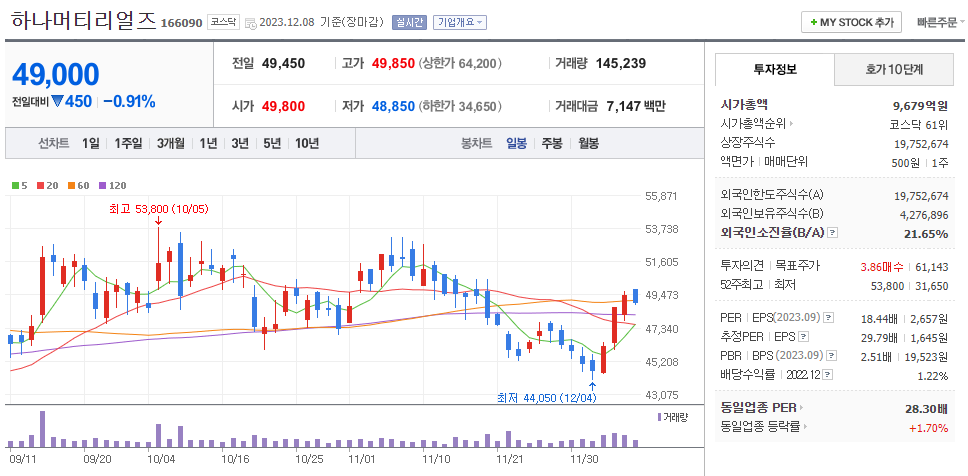Click the calendar clock icon beside 2023.12.08
This screenshot has width=968, height=476.
[251, 23]
